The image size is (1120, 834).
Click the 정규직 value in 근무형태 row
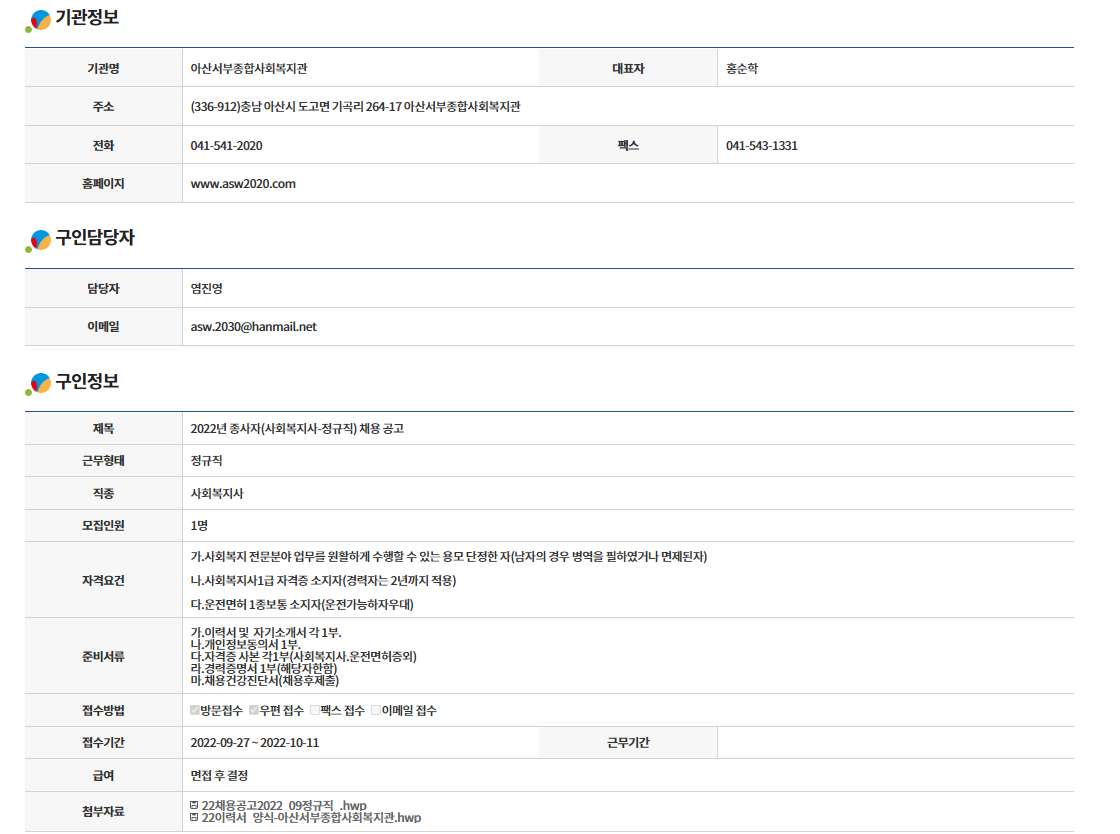(206, 461)
